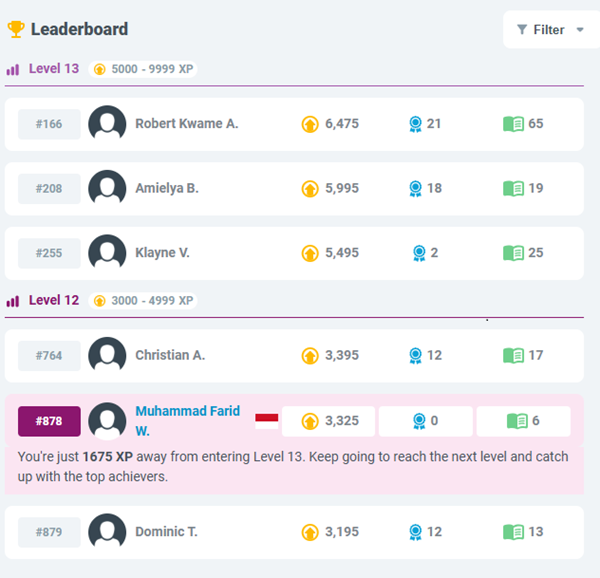Click Klayne V.'s badge ribbon icon
Screen dimensions: 600x578
coord(419,253)
